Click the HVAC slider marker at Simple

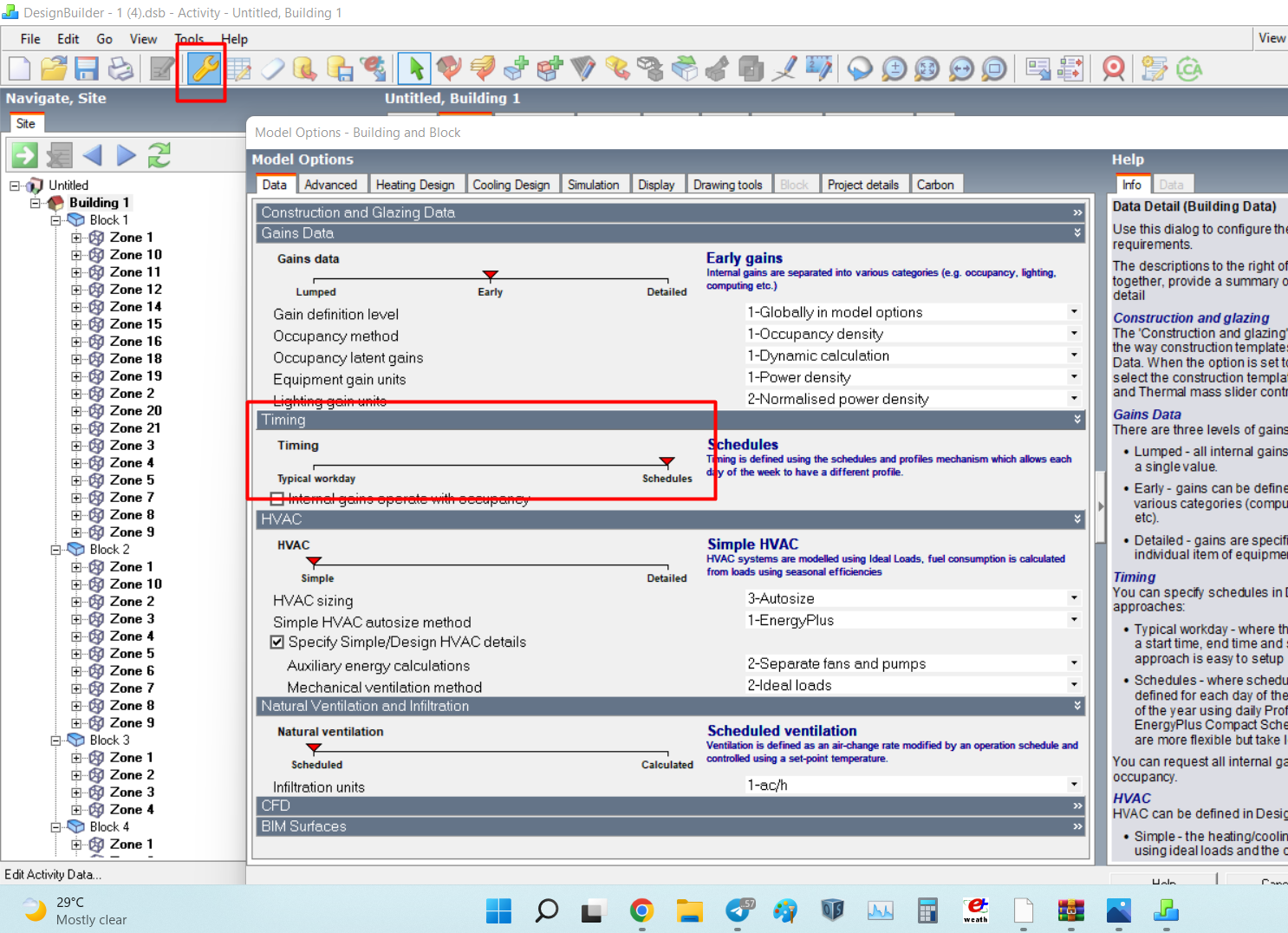[314, 562]
